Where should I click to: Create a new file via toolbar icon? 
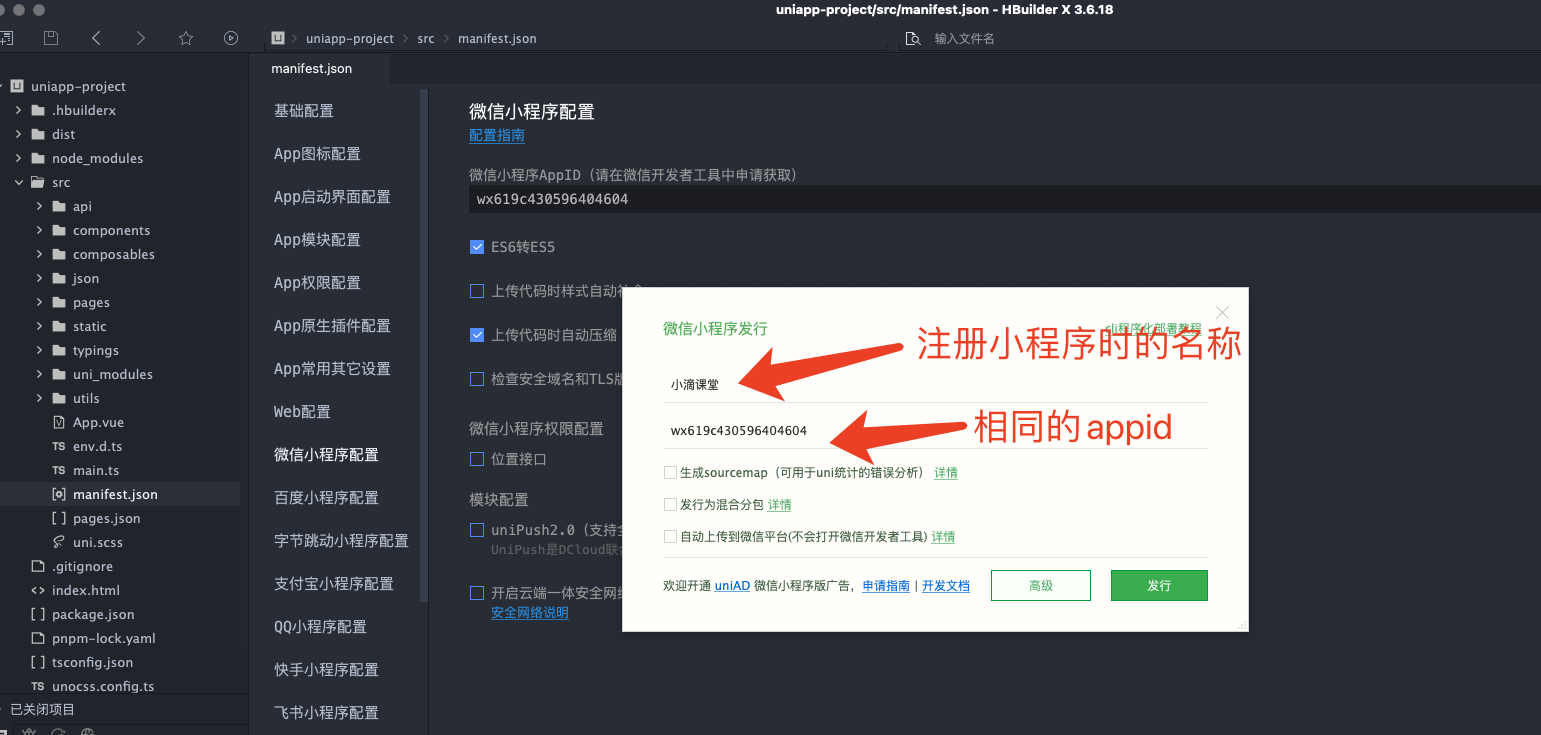click(8, 37)
